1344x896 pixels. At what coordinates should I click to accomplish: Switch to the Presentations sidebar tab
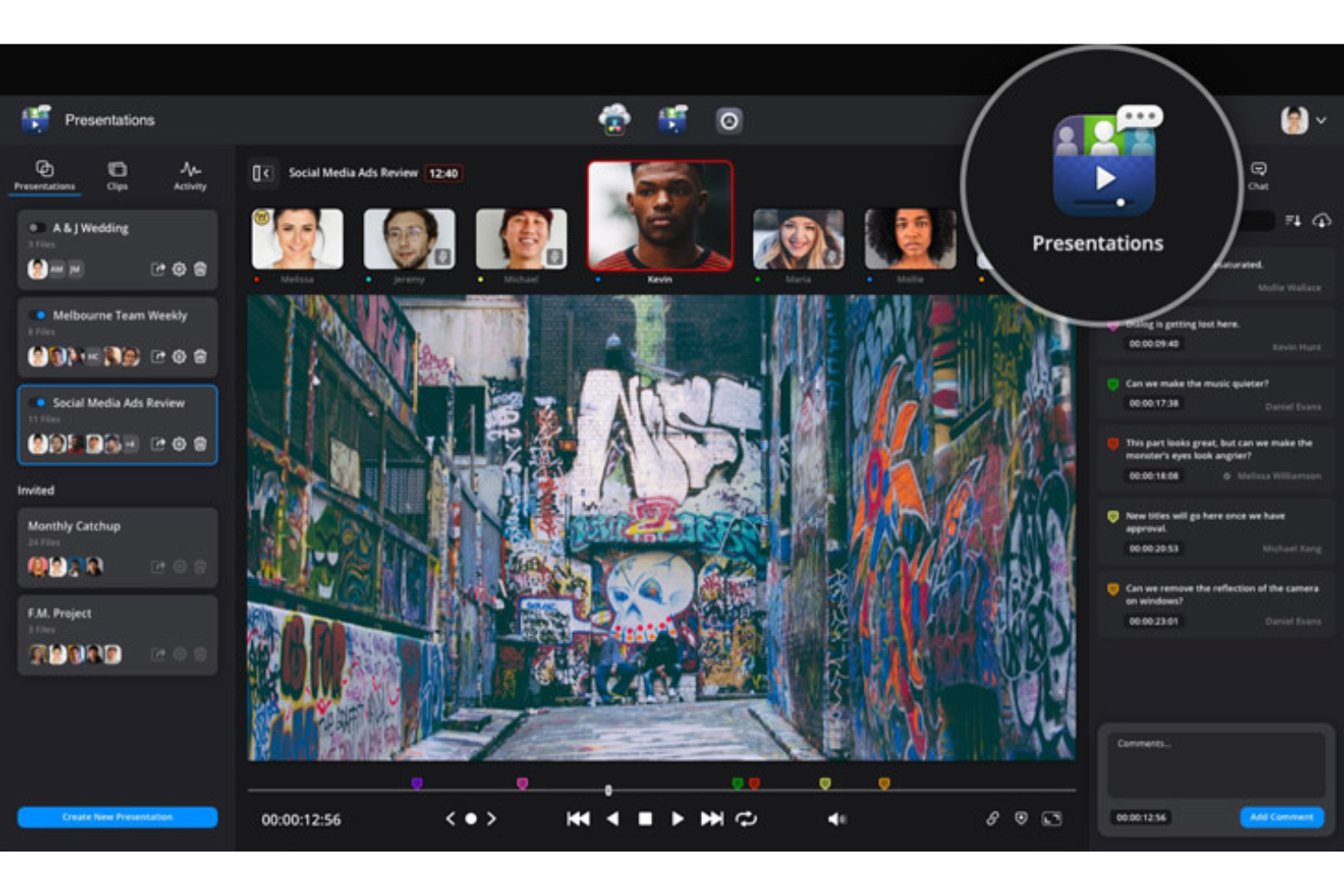tap(44, 175)
